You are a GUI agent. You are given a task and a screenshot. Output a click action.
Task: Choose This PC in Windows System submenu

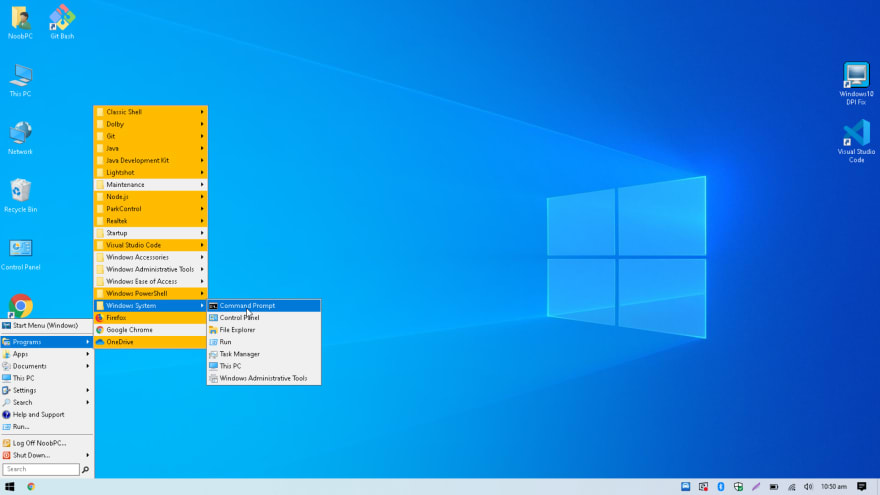tap(264, 366)
